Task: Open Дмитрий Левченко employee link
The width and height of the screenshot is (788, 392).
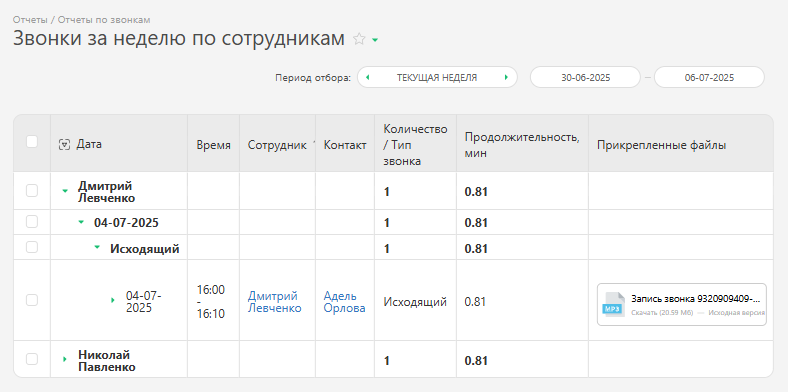Action: coord(274,302)
